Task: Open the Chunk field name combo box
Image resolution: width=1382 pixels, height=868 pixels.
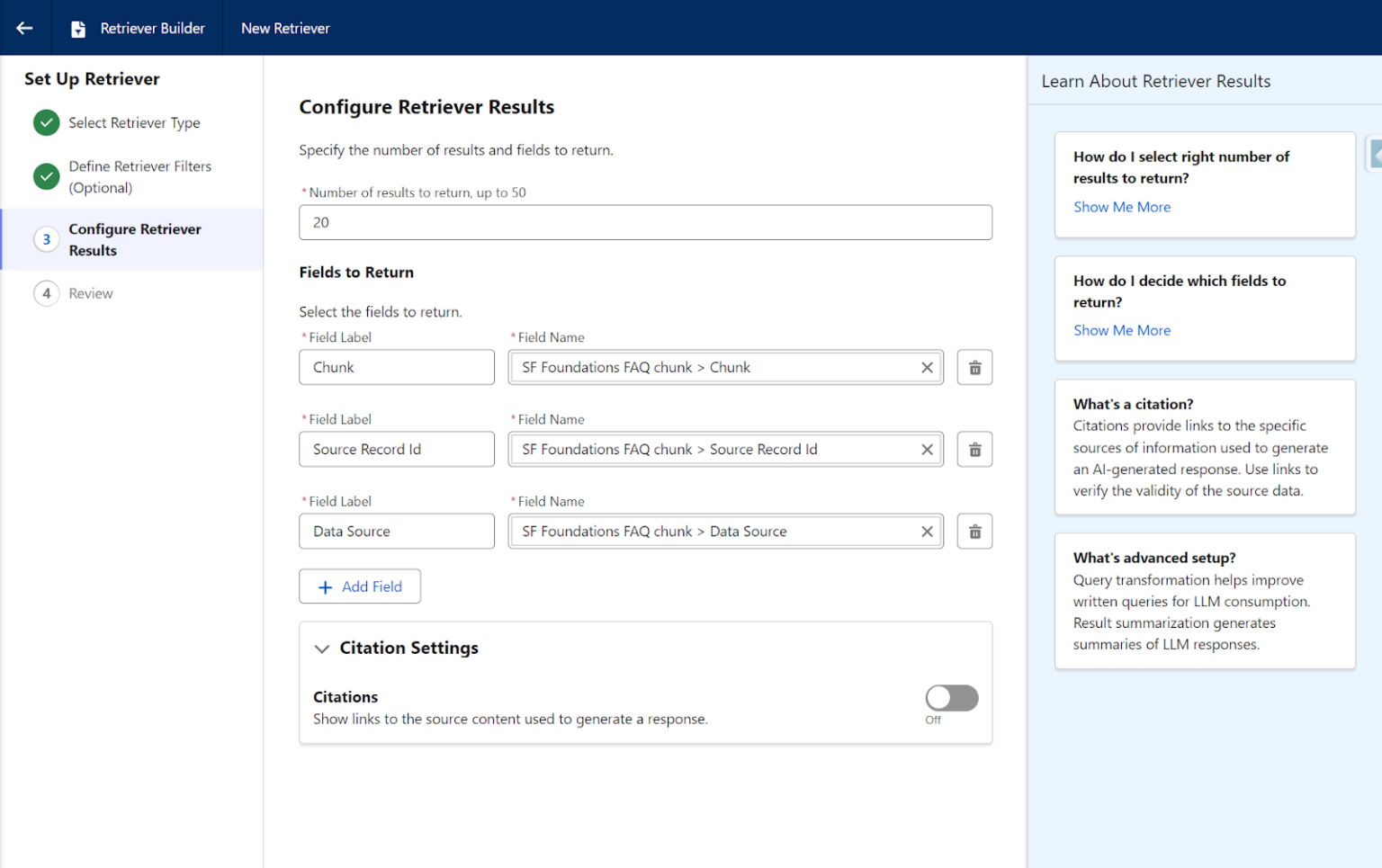Action: (725, 367)
